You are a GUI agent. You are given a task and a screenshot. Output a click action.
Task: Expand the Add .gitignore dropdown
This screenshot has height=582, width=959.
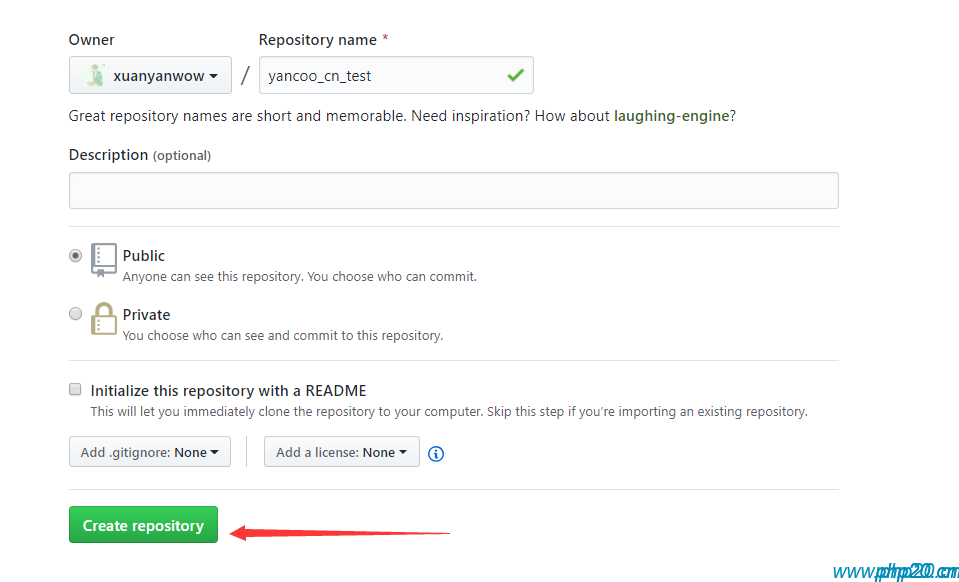tap(150, 452)
